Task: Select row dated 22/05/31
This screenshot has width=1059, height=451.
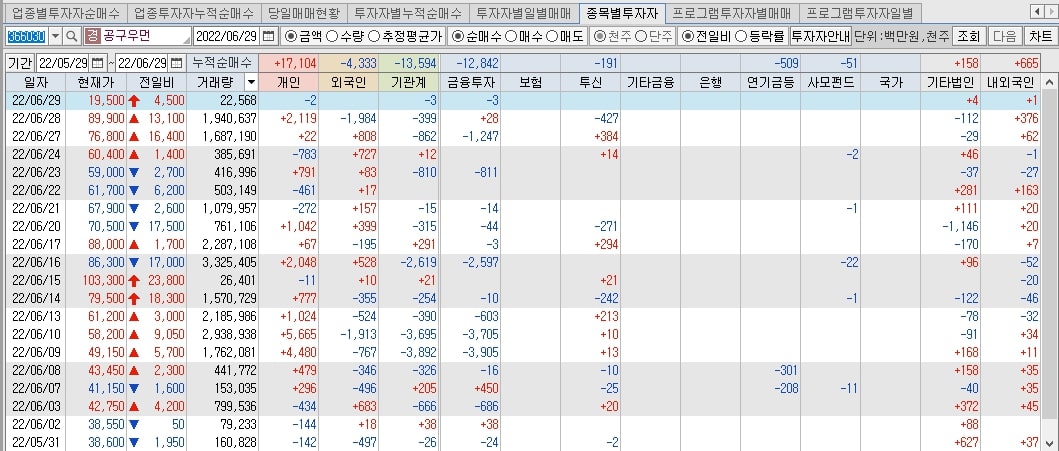Action: pos(523,442)
